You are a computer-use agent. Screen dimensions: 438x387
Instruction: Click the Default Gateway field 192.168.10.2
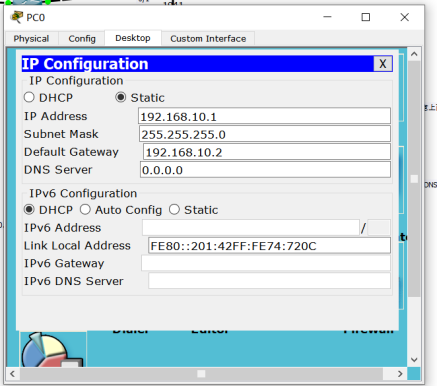tap(267, 152)
